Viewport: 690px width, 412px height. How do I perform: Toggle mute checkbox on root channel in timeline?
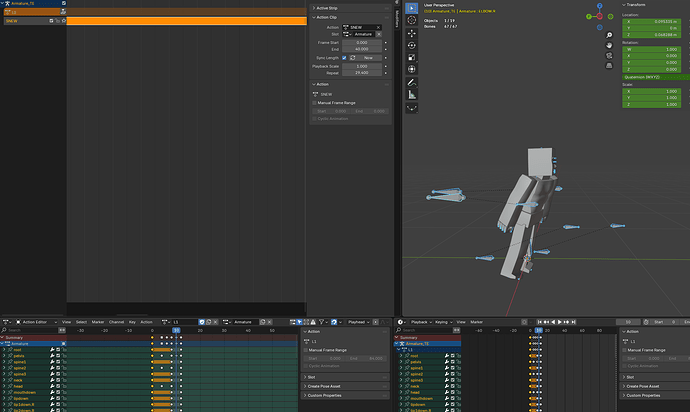pyautogui.click(x=452, y=356)
